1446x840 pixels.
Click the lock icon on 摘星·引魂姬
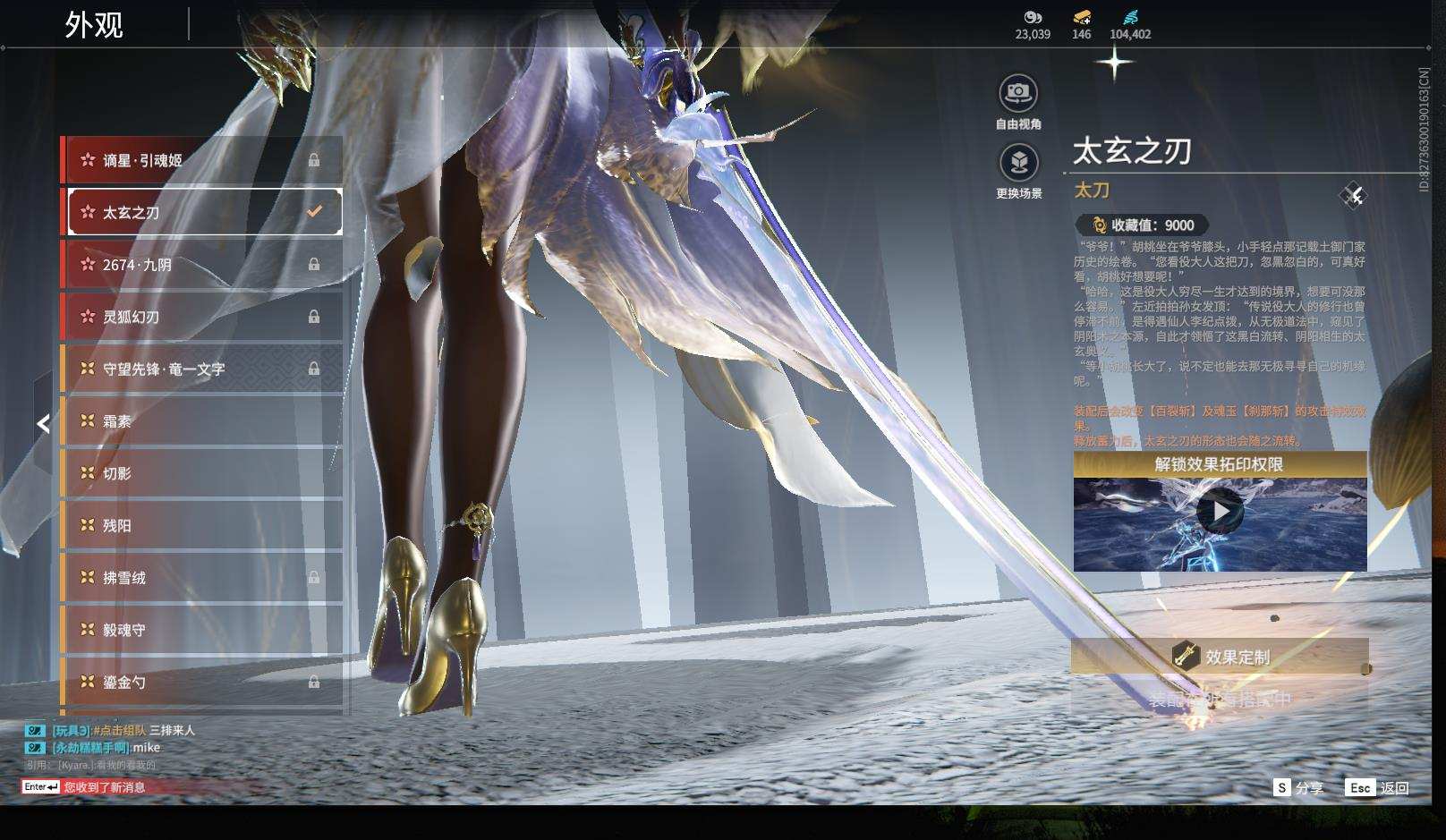point(314,160)
